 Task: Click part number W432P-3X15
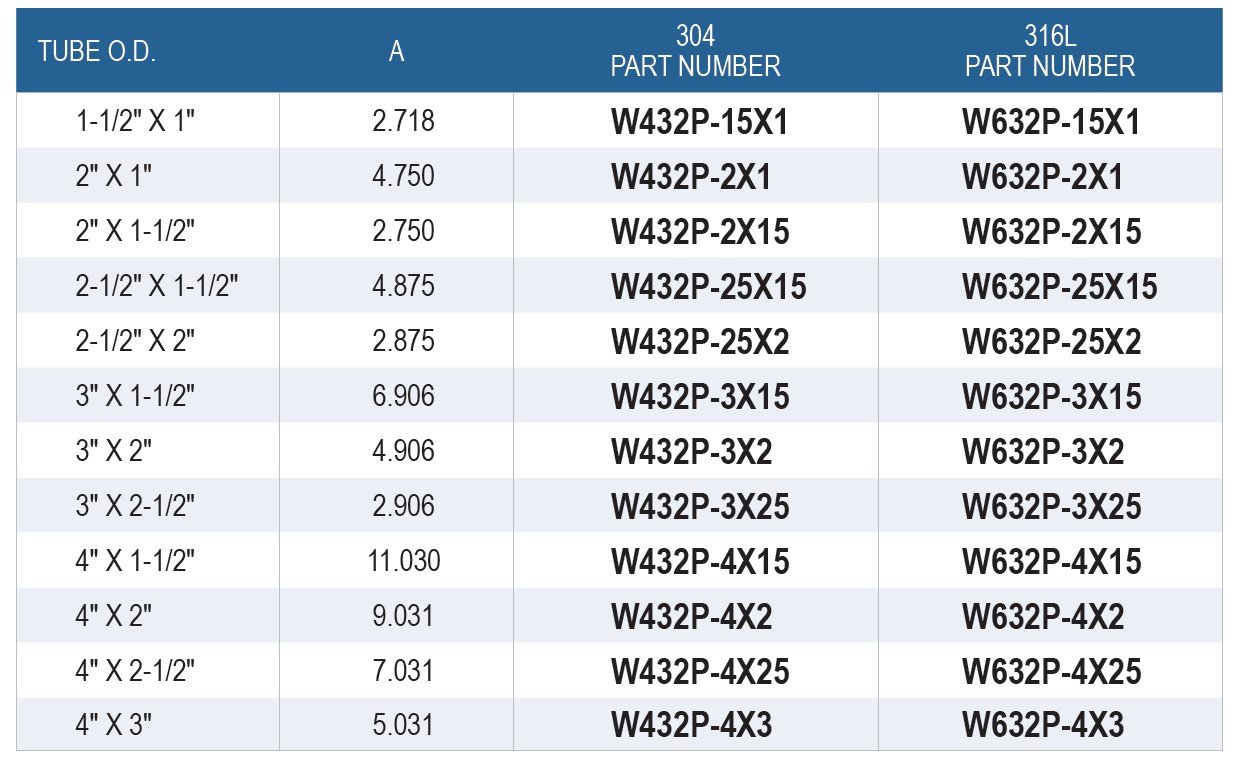point(700,398)
